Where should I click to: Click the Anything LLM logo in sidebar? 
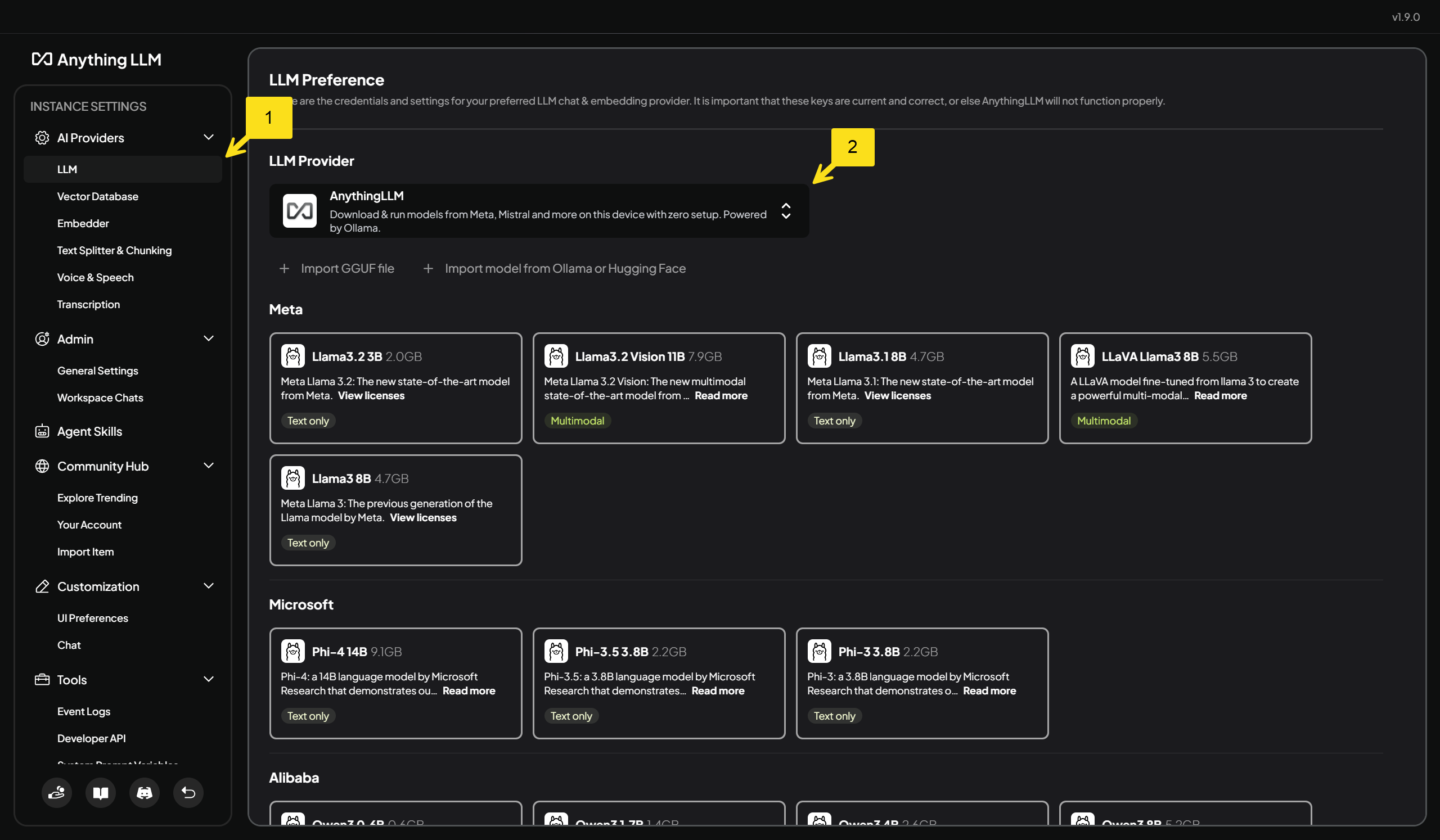point(96,60)
